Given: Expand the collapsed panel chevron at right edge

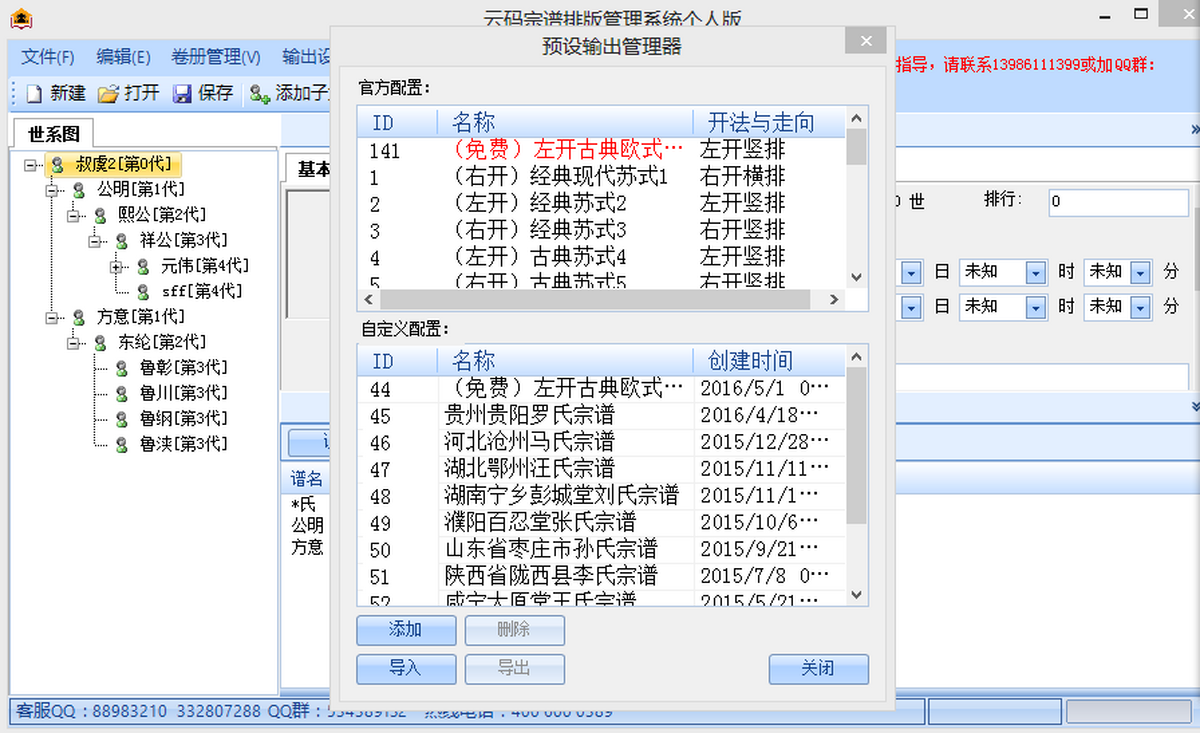Looking at the screenshot, I should pos(1194,131).
